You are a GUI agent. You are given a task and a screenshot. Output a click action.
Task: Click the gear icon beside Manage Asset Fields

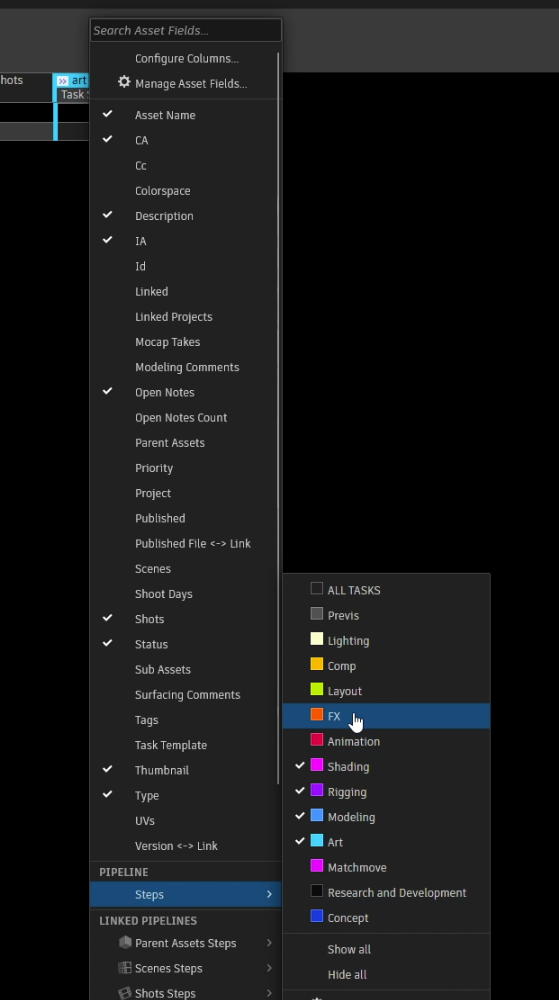tap(124, 82)
